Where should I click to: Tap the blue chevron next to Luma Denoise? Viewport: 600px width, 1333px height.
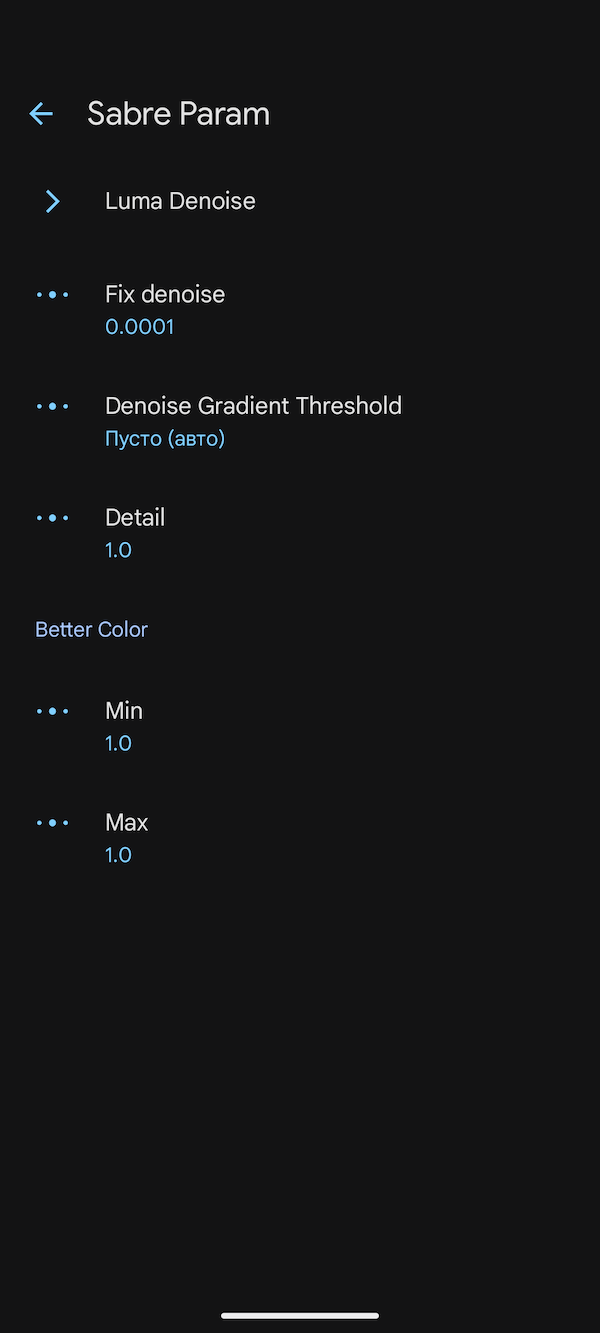[x=52, y=201]
